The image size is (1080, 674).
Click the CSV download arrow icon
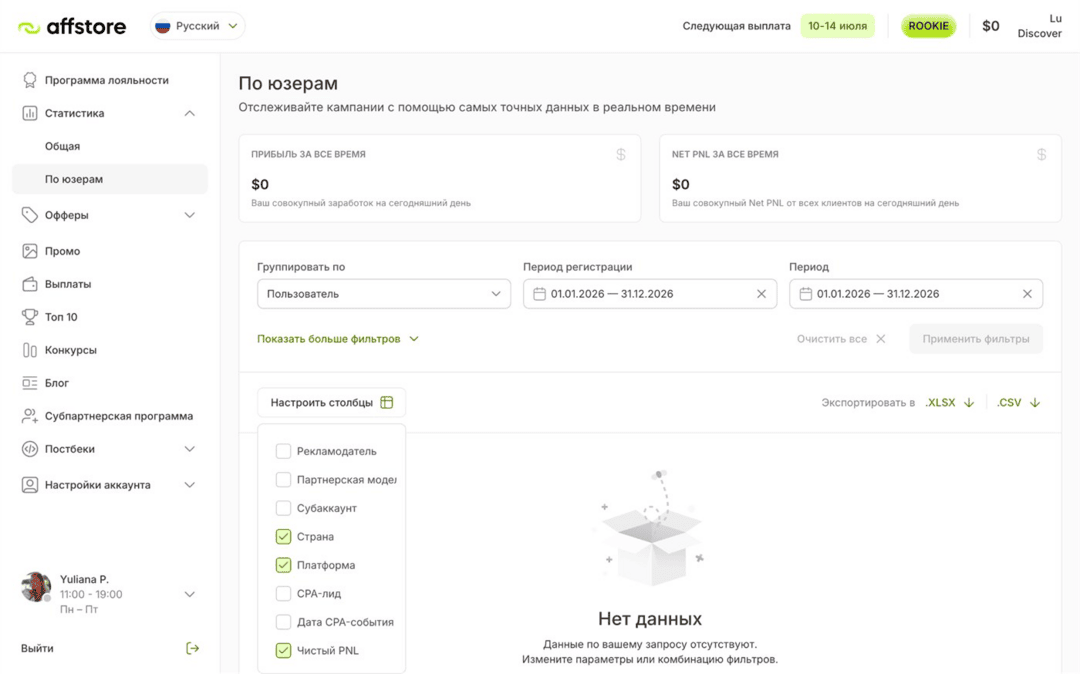pos(1035,403)
